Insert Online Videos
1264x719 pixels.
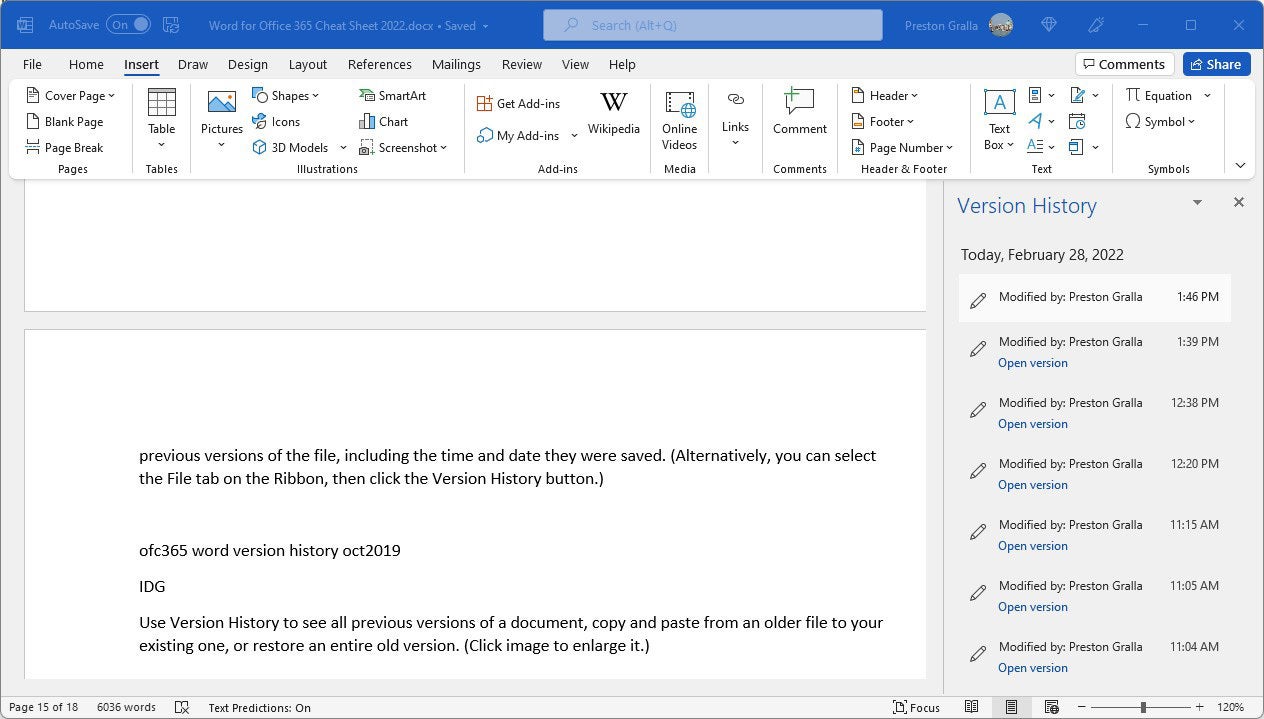point(679,120)
